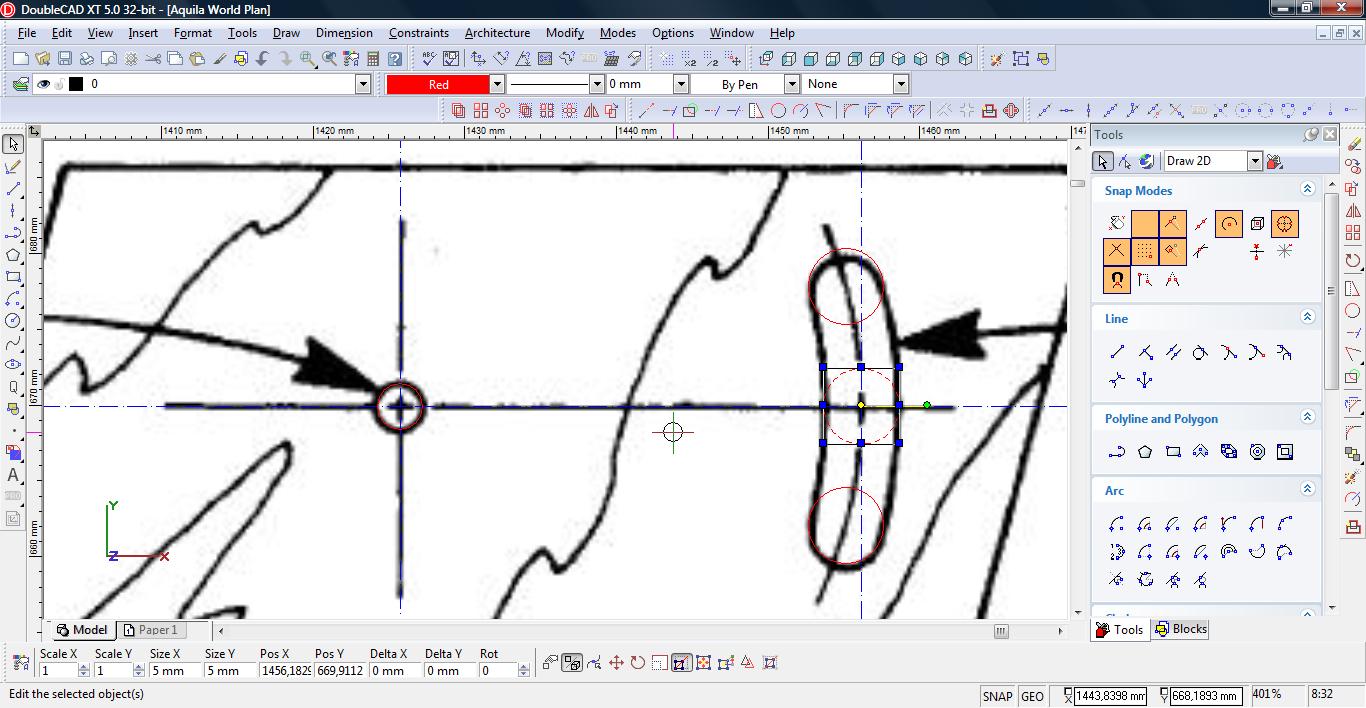Click the Save icon in the main toolbar
Screen dimensions: 1366x708
pos(64,59)
